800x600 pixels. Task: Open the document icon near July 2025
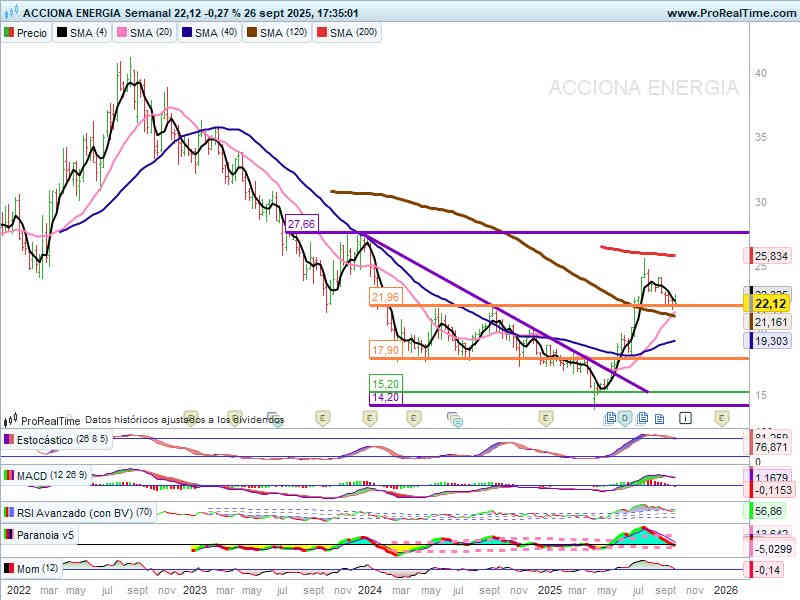(643, 418)
